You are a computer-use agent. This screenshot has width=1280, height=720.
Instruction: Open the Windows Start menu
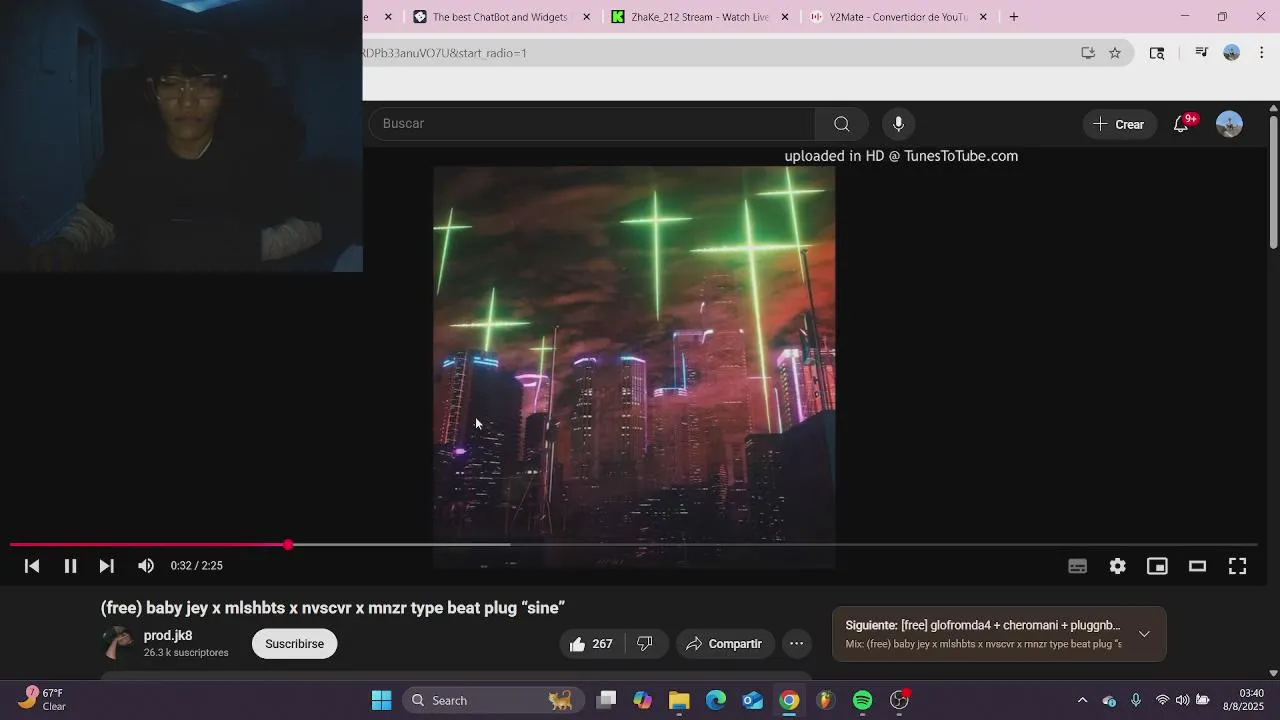click(381, 700)
